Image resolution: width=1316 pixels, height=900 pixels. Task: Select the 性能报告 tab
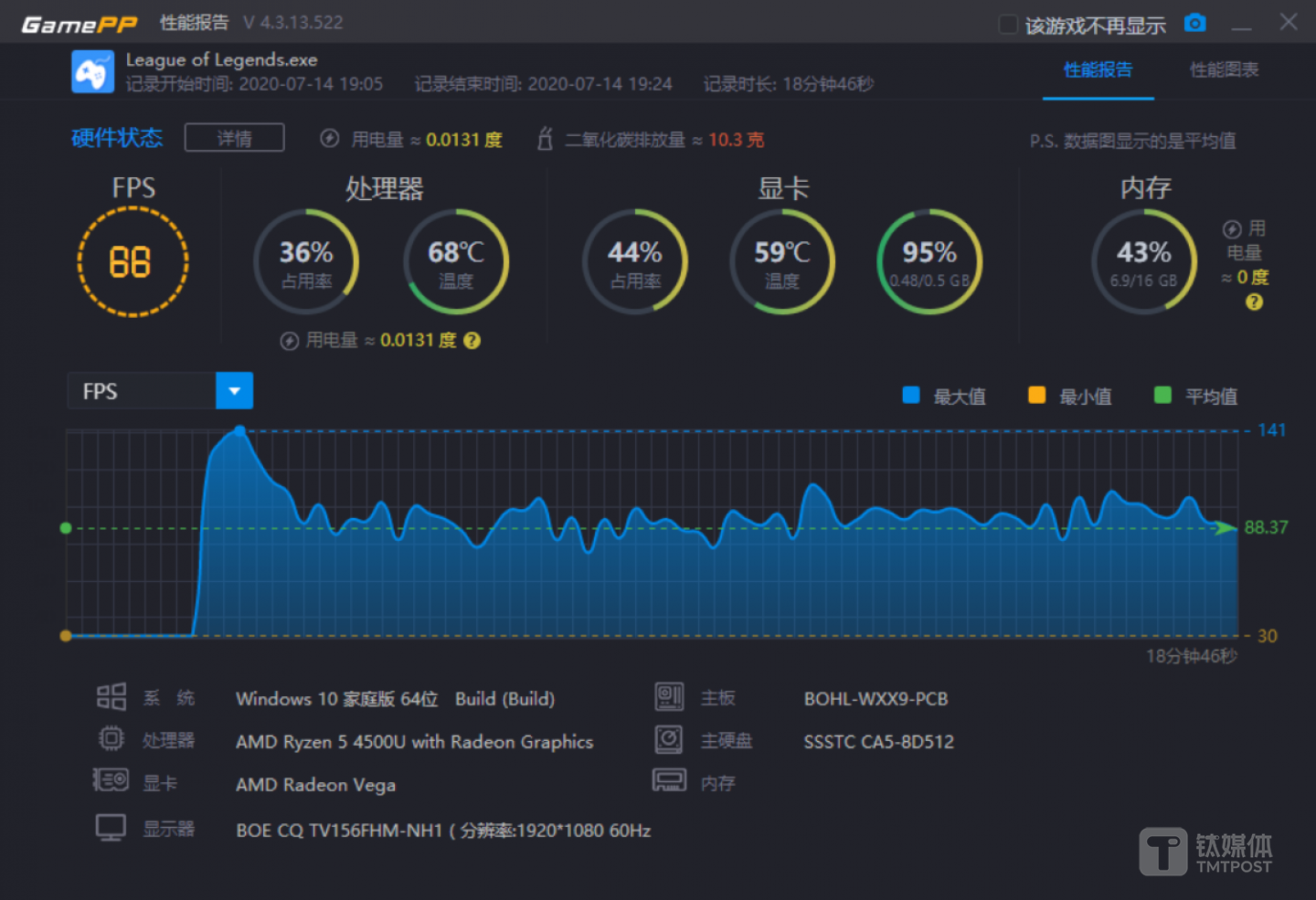[x=1098, y=69]
